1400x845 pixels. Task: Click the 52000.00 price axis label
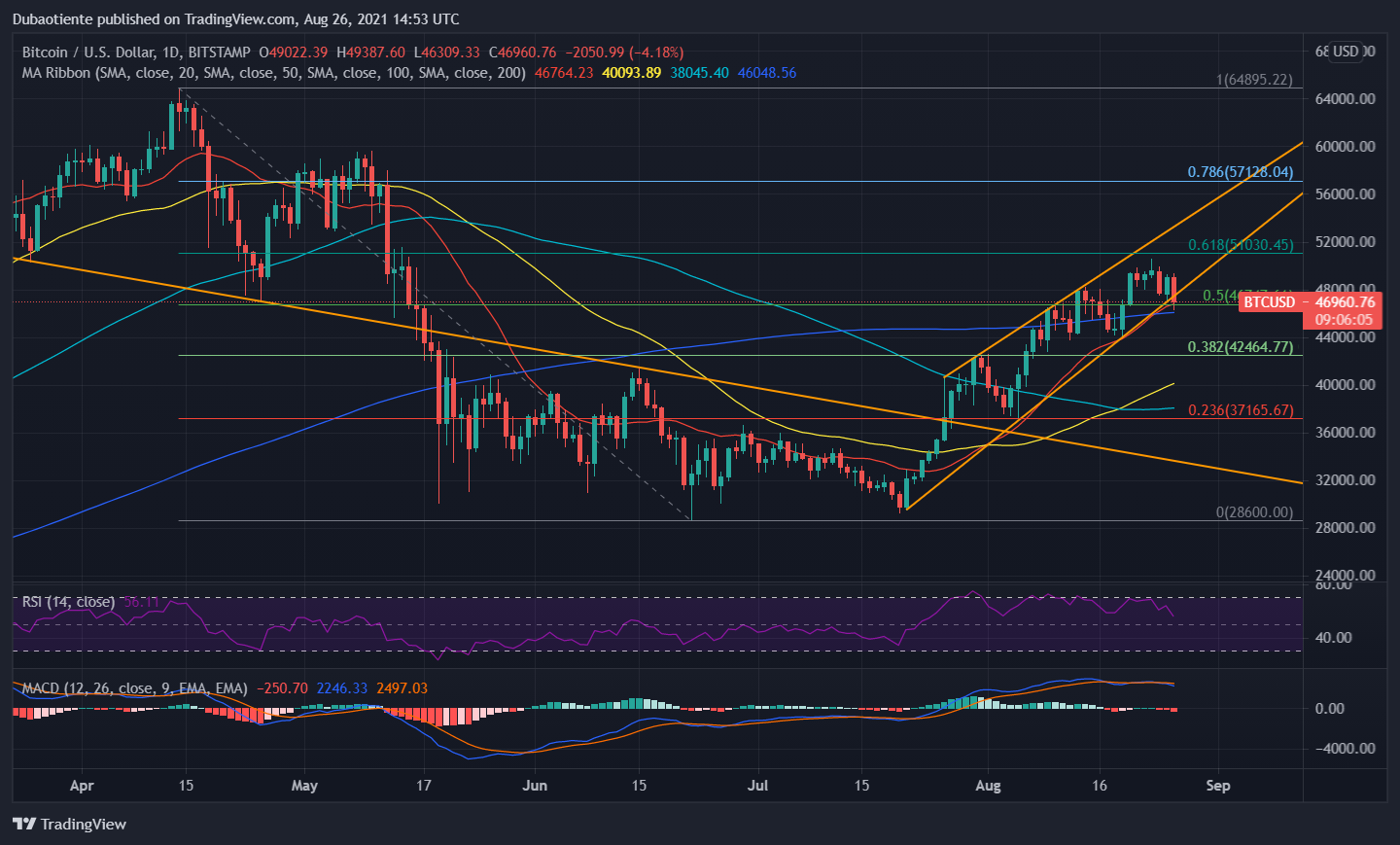click(1346, 241)
